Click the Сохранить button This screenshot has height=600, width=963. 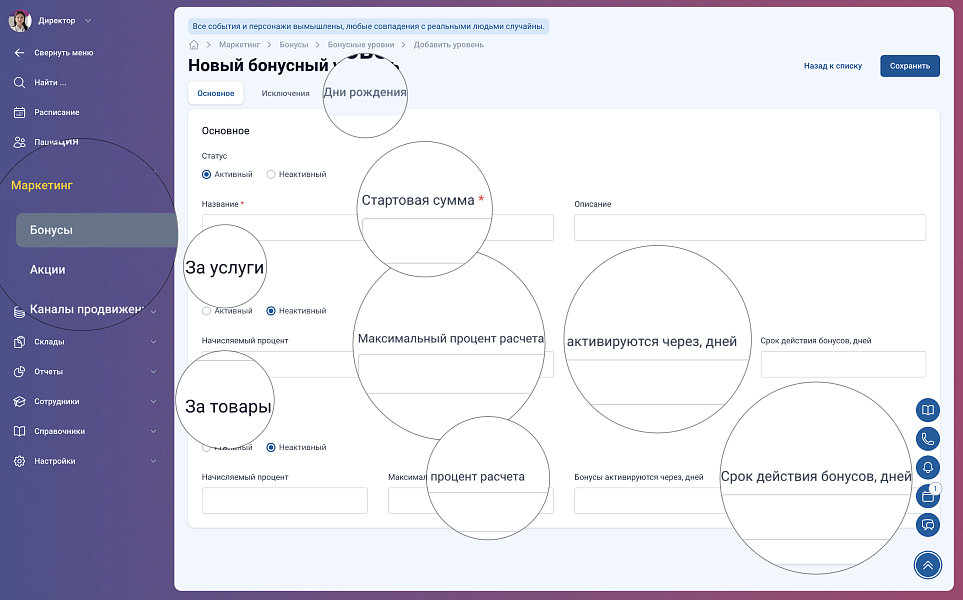909,66
